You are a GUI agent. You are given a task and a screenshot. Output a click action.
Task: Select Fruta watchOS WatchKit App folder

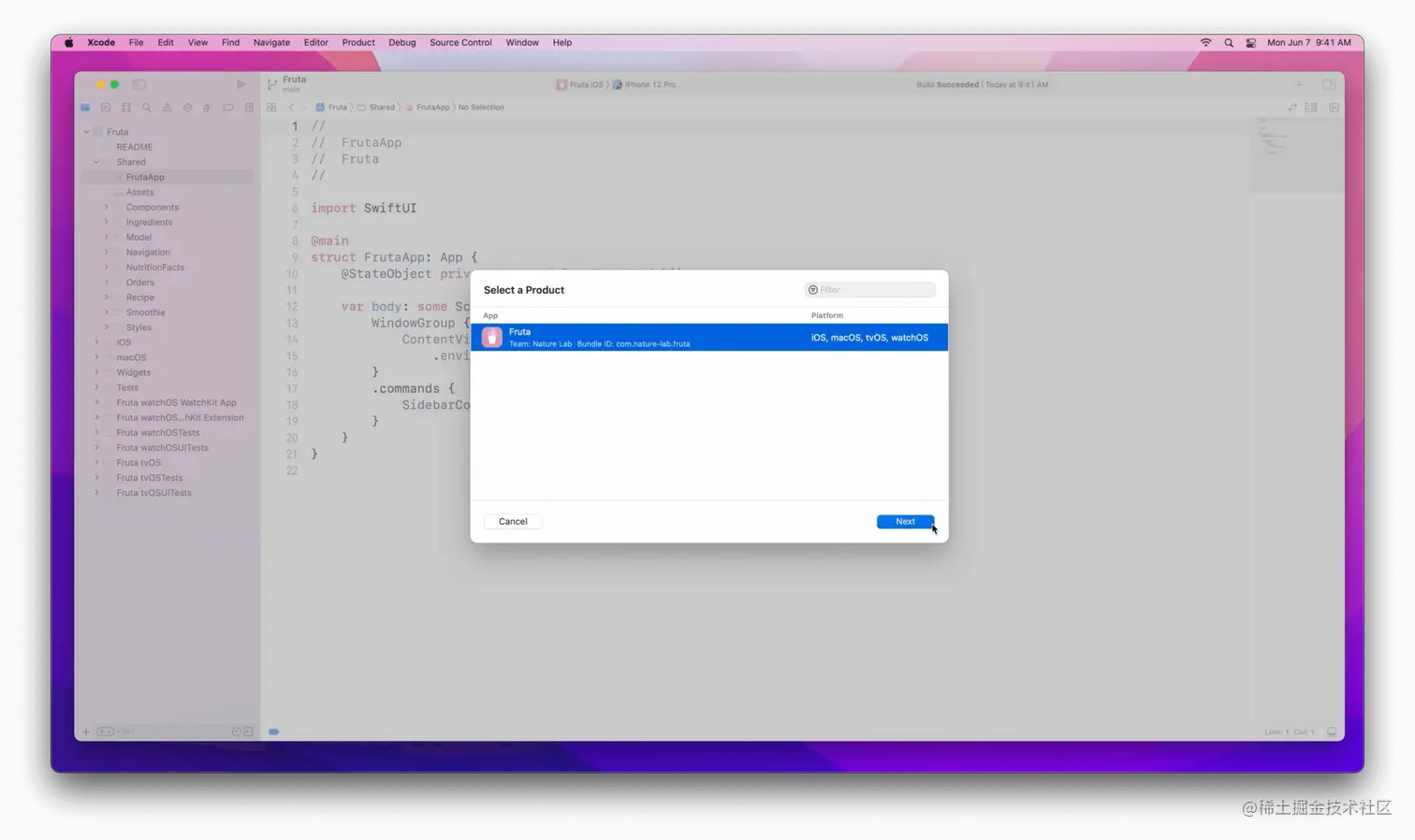(x=176, y=402)
